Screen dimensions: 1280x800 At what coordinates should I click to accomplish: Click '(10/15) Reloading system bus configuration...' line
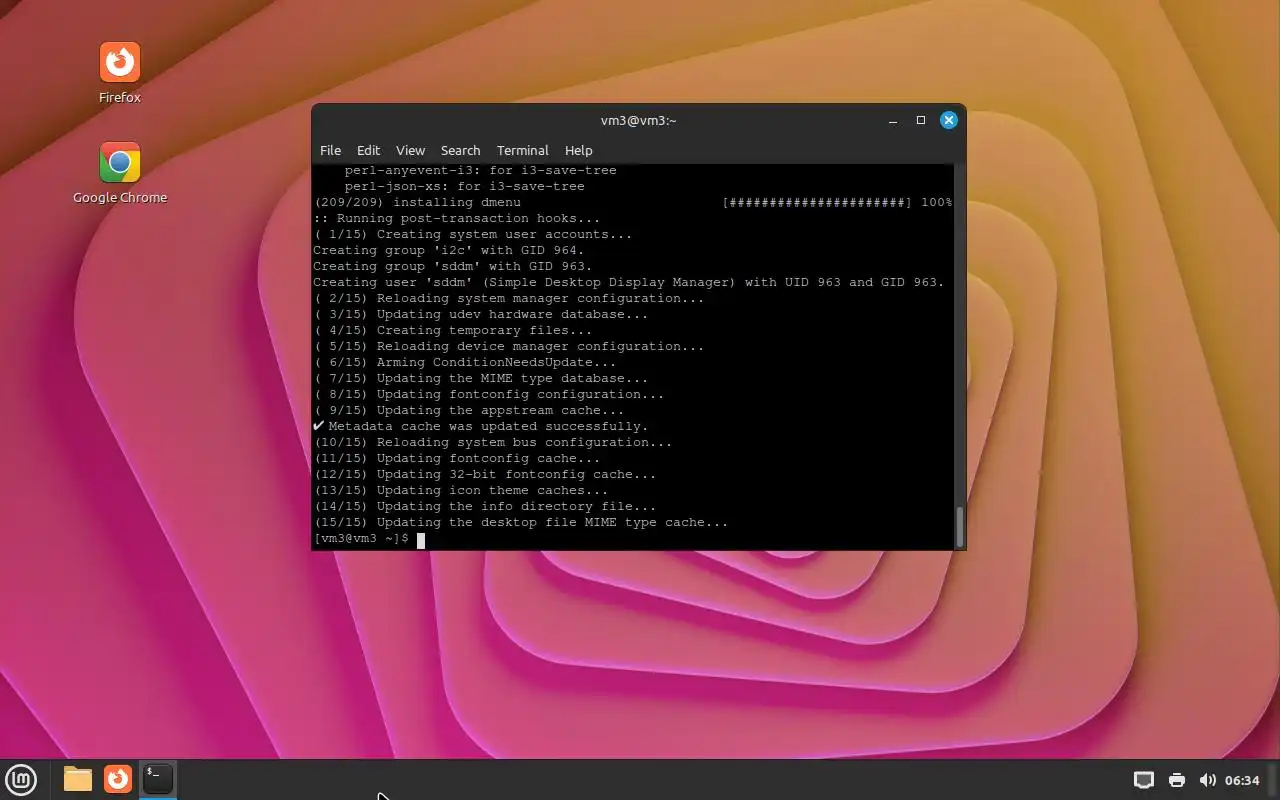pos(493,443)
